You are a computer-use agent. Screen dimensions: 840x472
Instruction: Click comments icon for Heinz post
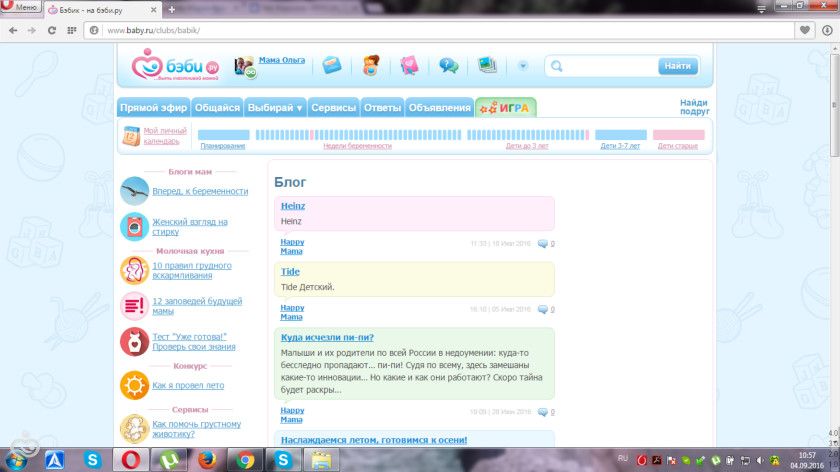(543, 244)
